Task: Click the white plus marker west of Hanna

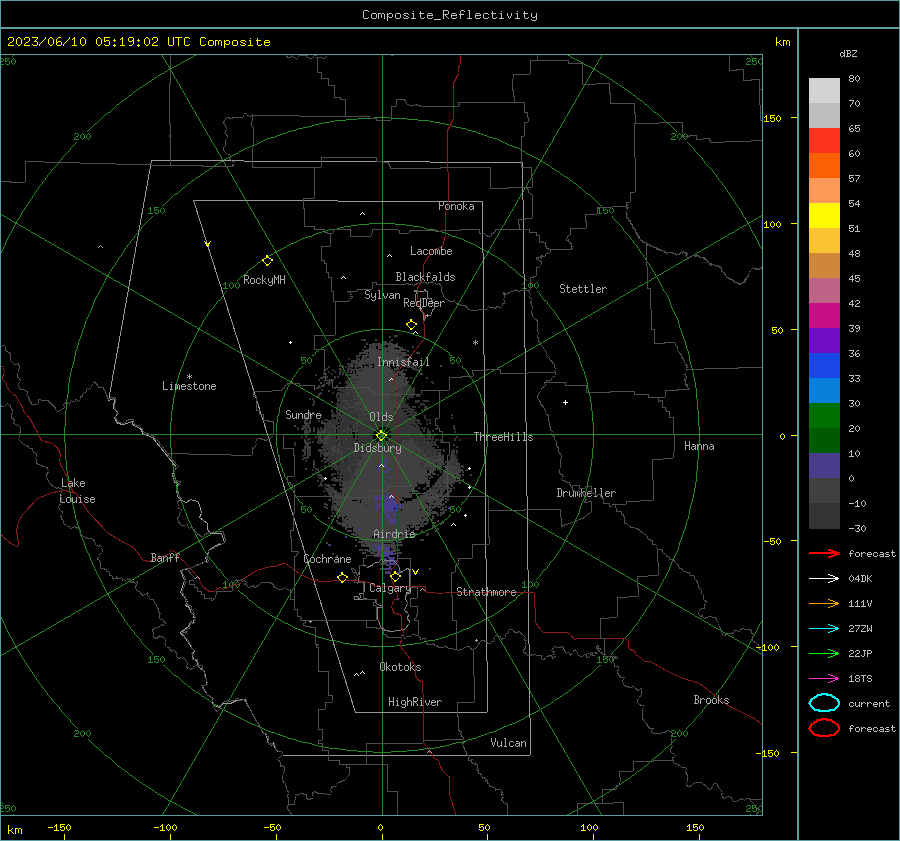Action: pos(565,402)
